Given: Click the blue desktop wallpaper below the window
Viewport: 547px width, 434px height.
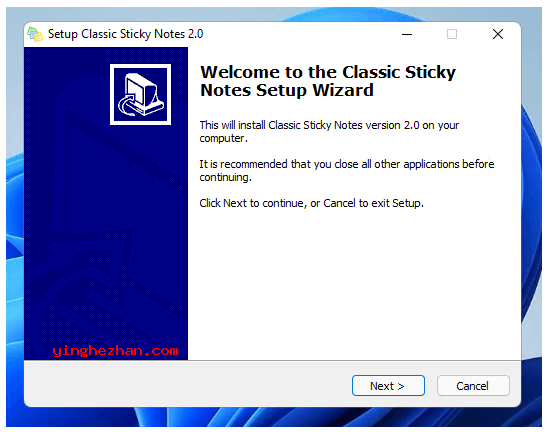Looking at the screenshot, I should (274, 417).
